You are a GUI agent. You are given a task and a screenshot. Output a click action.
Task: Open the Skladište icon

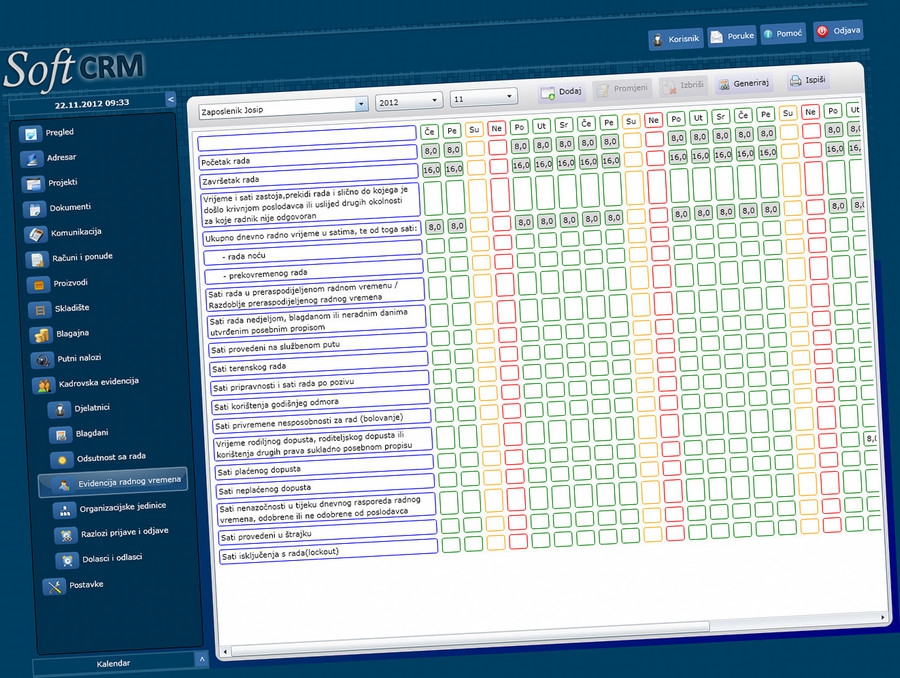coord(40,310)
